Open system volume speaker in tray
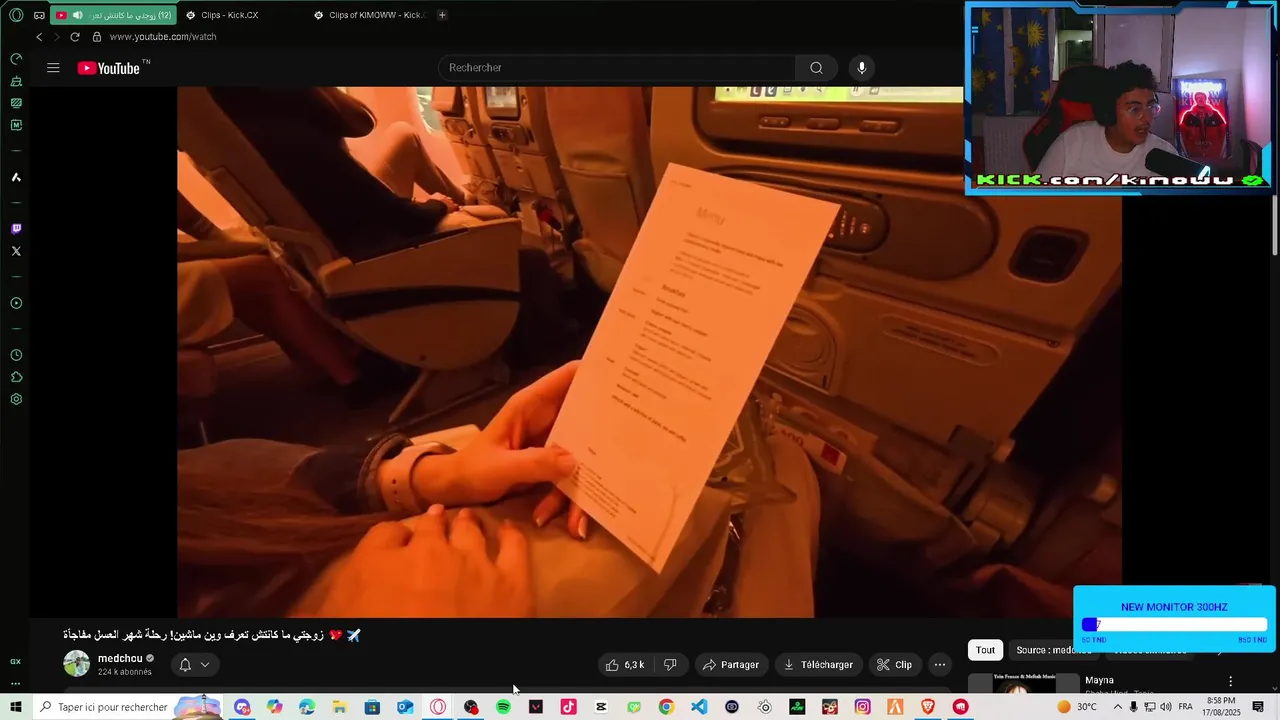 coord(1166,707)
